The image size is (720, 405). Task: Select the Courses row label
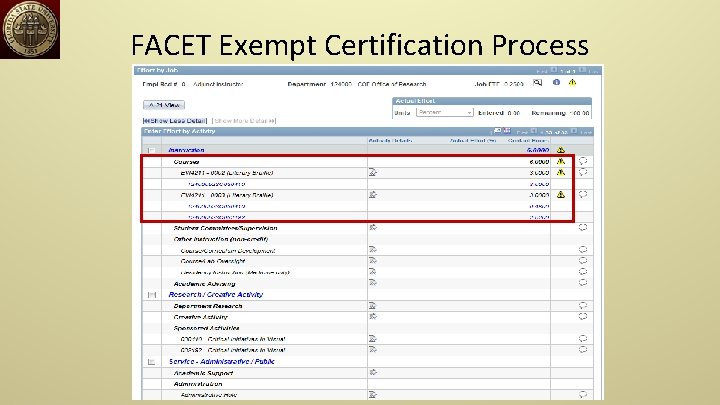[186, 162]
